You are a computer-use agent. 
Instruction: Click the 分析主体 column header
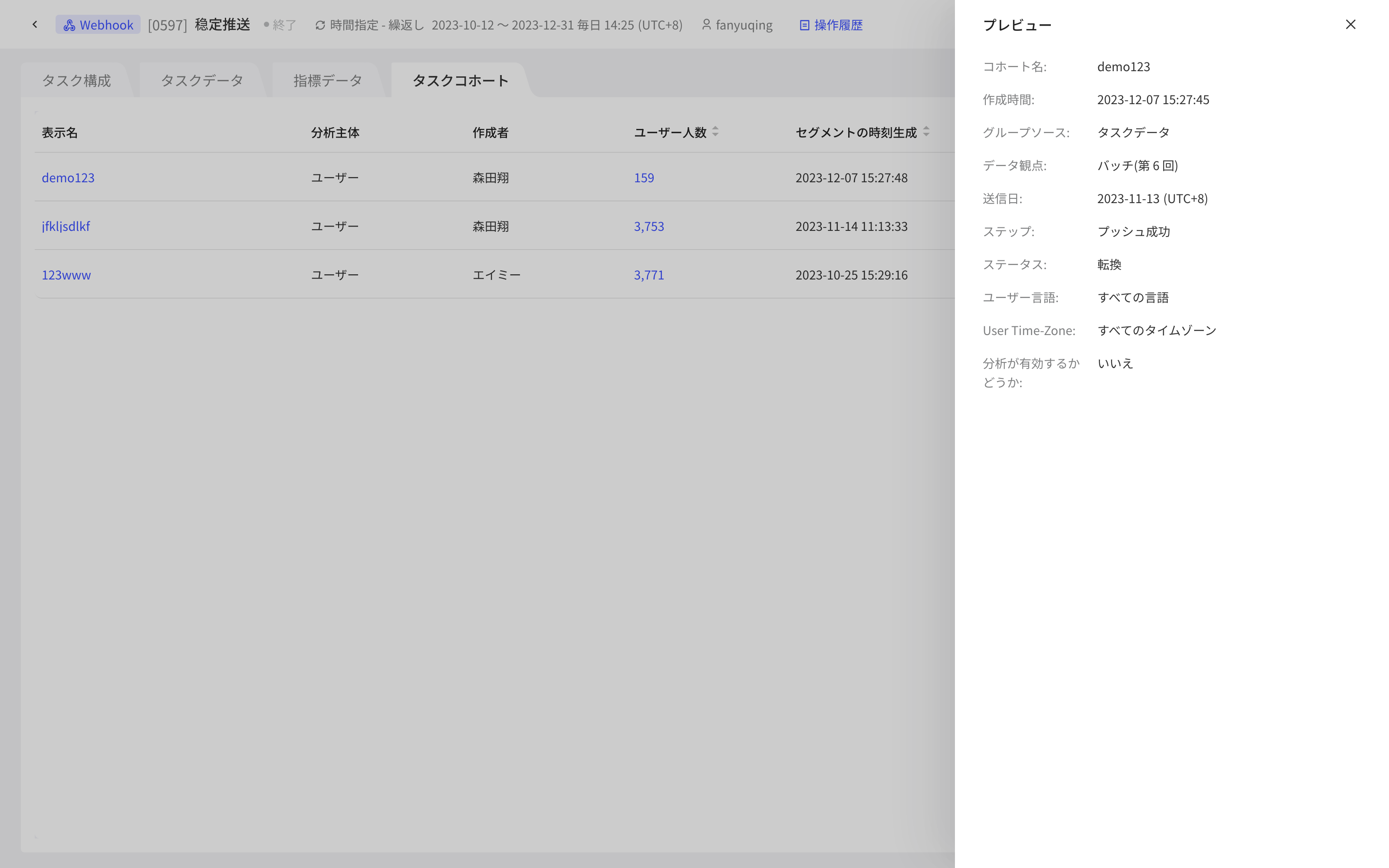click(x=335, y=133)
